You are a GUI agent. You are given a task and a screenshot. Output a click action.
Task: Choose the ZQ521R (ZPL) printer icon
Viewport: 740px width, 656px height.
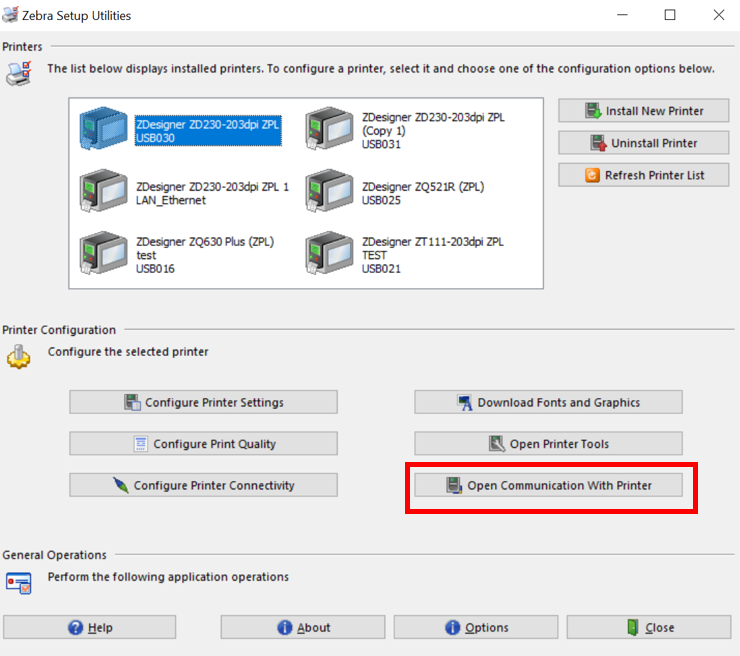(330, 192)
